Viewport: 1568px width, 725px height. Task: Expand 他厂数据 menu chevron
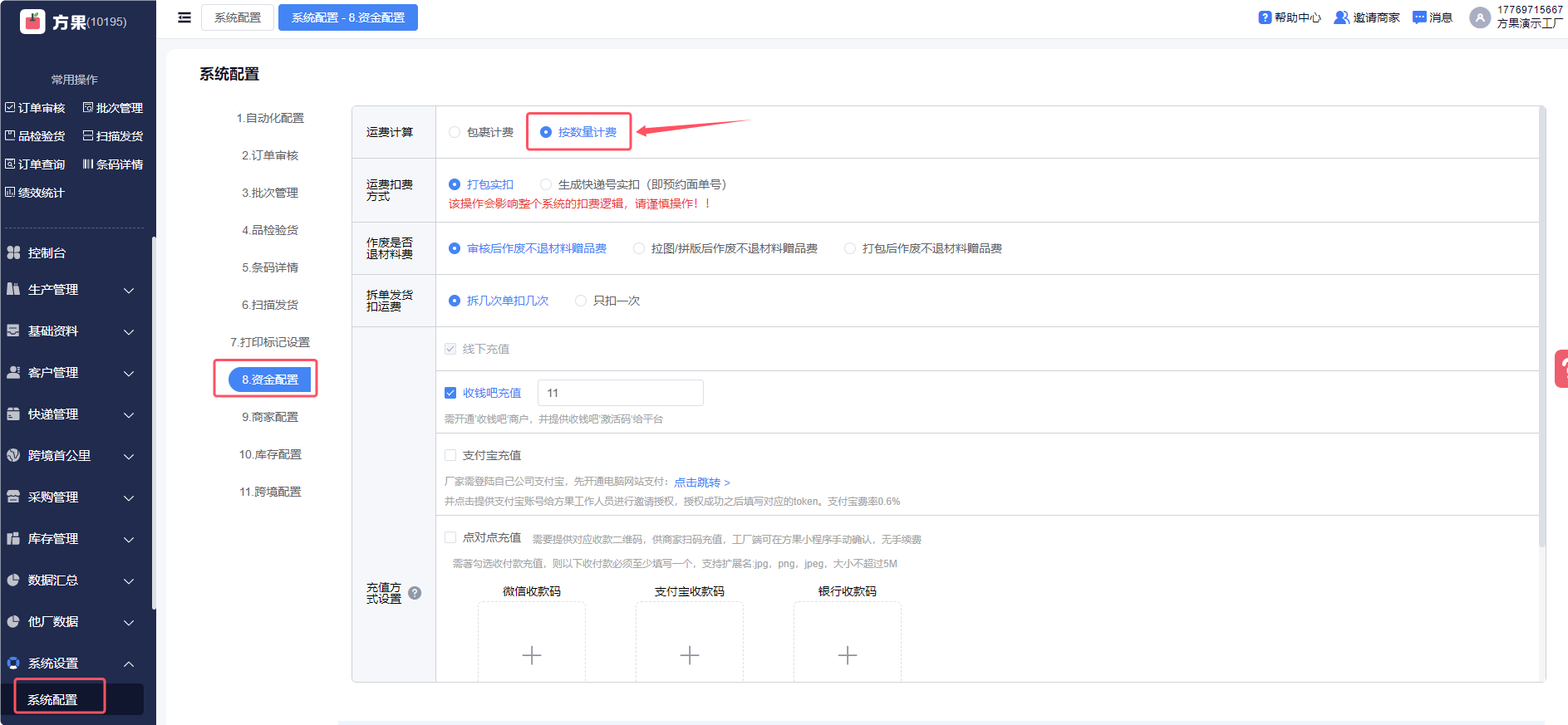coord(129,622)
